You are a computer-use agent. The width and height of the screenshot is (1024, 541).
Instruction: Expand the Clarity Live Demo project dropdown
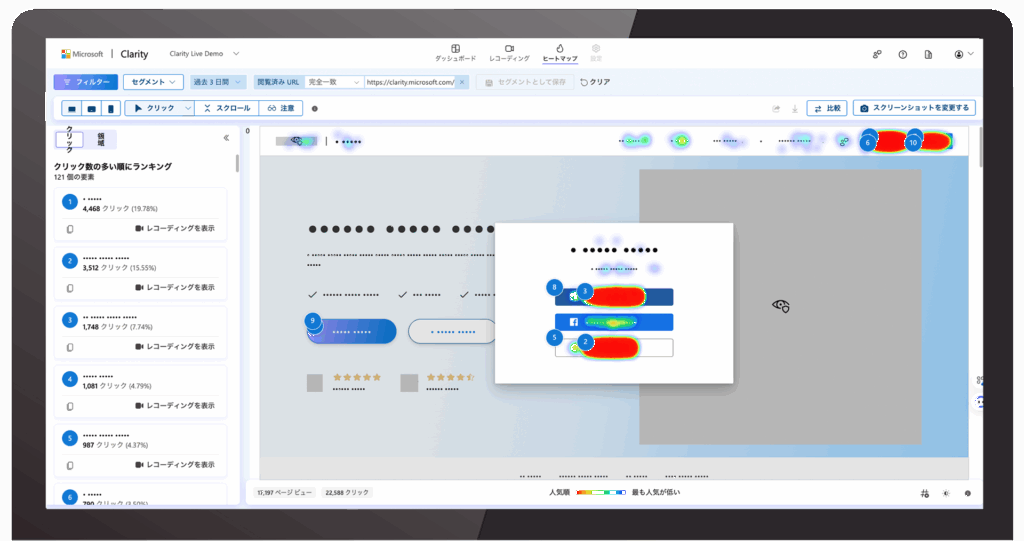(204, 54)
